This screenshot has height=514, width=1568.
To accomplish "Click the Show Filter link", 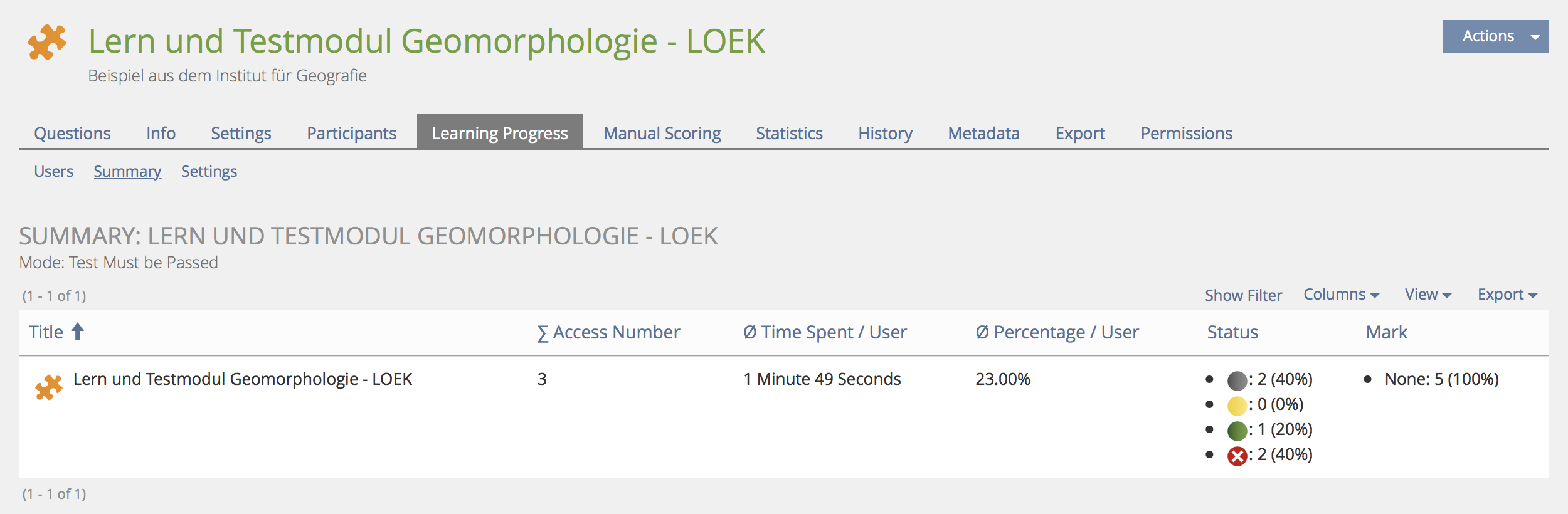I will (x=1243, y=295).
